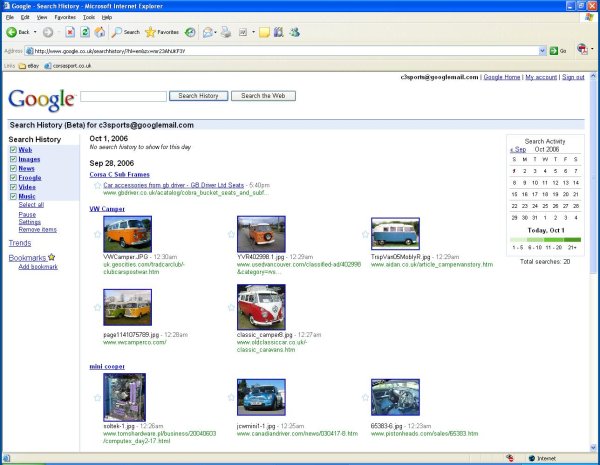
Task: Uncheck the Images checkbox
Action: point(13,159)
